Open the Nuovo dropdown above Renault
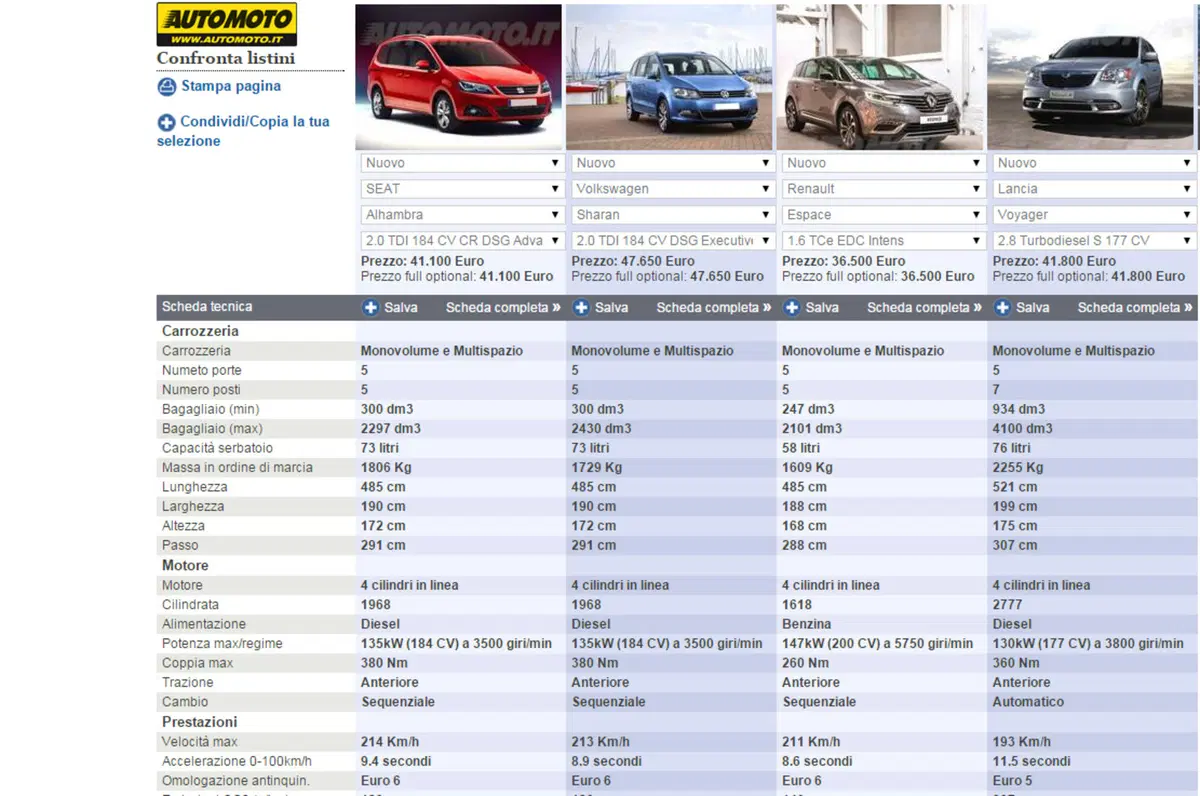This screenshot has width=1200, height=796. click(884, 163)
